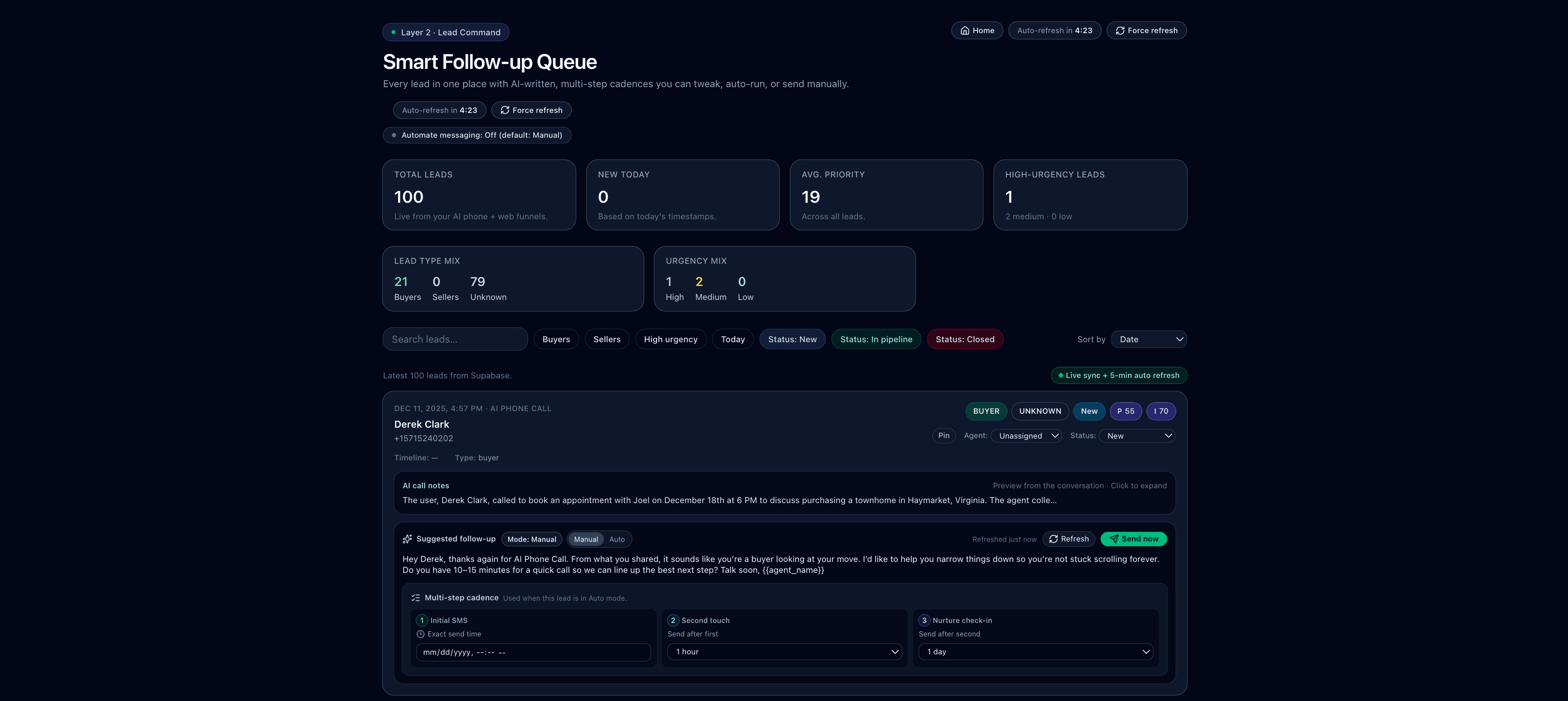Click the step 1 badge on Initial SMS
Screen dimensions: 1568x701
click(x=422, y=620)
